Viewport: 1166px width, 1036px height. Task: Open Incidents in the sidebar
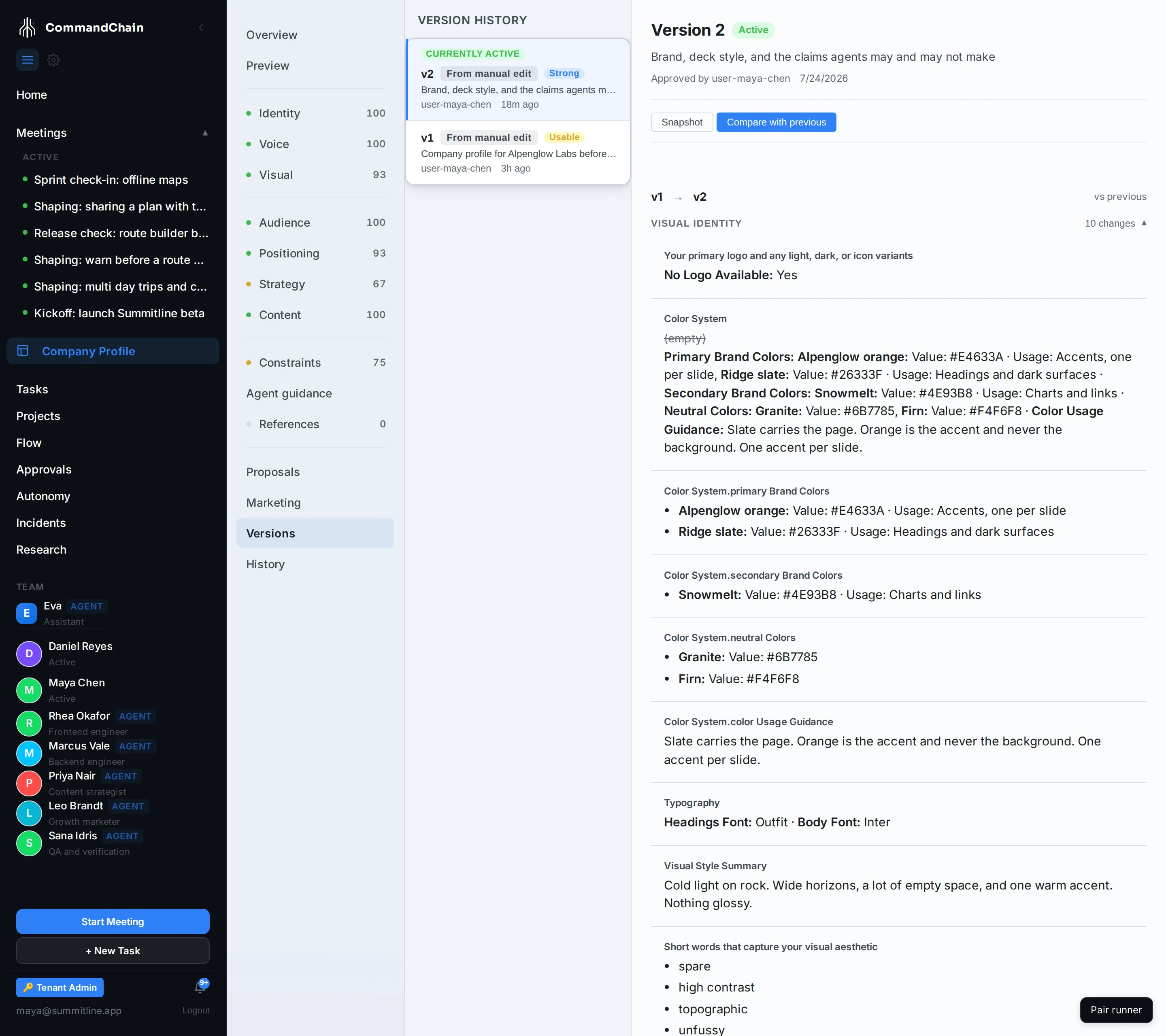click(40, 523)
